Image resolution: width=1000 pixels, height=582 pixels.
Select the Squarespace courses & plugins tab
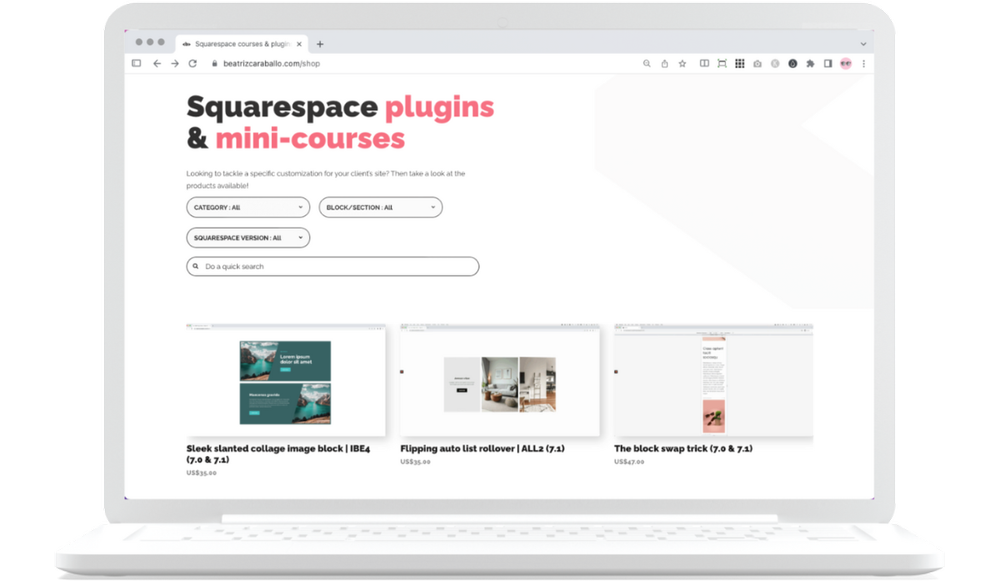click(242, 44)
